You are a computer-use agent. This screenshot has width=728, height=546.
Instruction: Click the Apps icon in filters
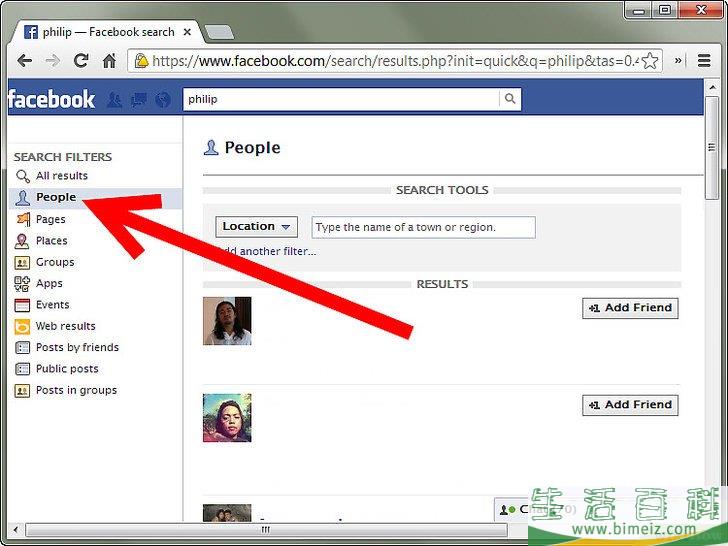click(x=22, y=283)
